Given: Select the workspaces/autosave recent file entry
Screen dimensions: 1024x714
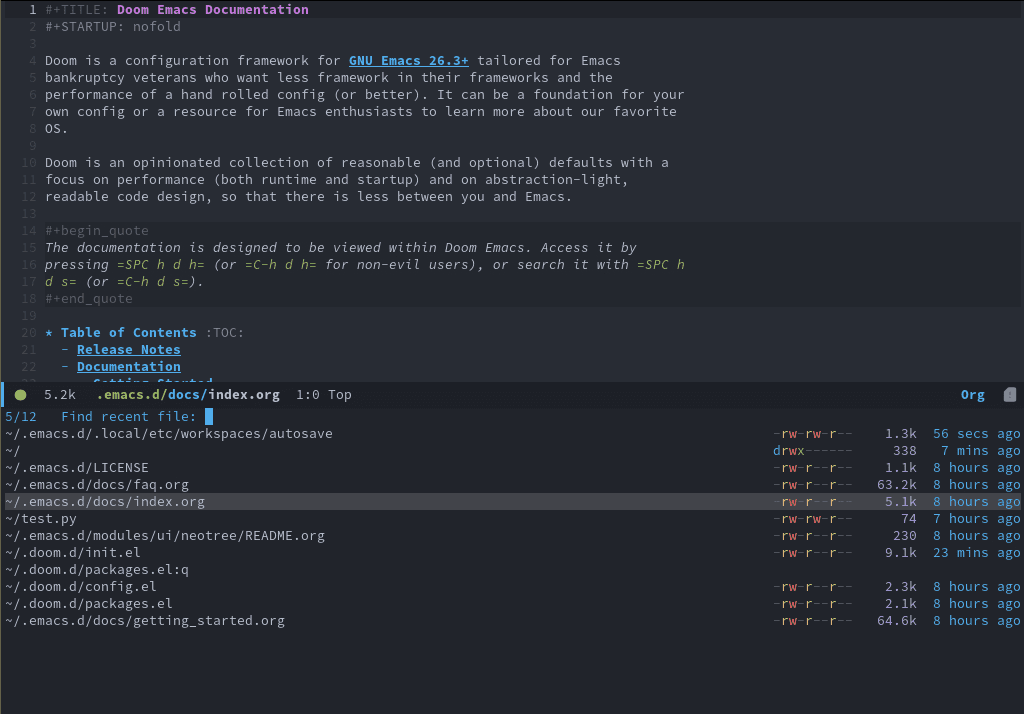Looking at the screenshot, I should tap(168, 434).
